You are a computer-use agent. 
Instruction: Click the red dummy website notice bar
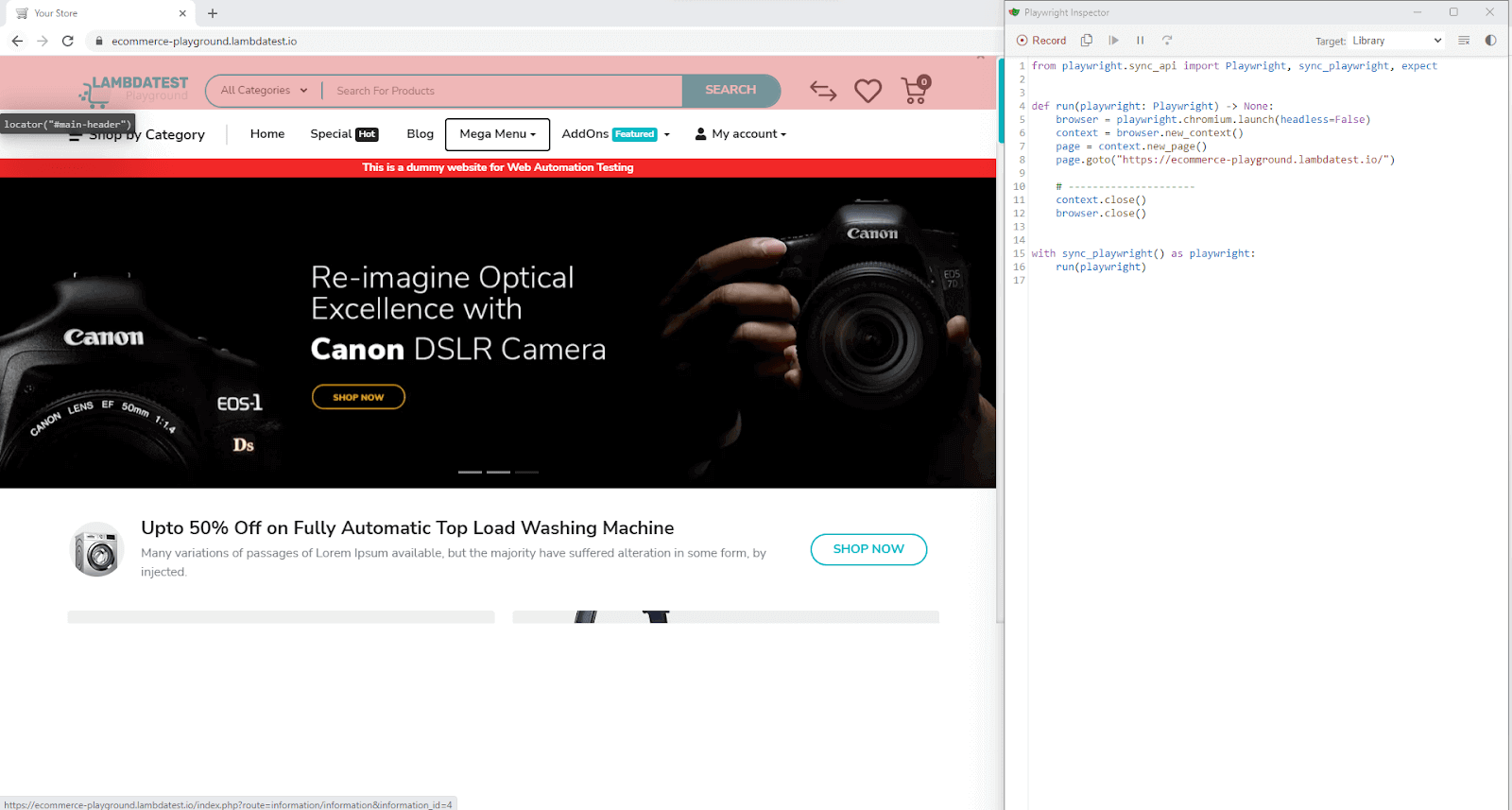[498, 167]
